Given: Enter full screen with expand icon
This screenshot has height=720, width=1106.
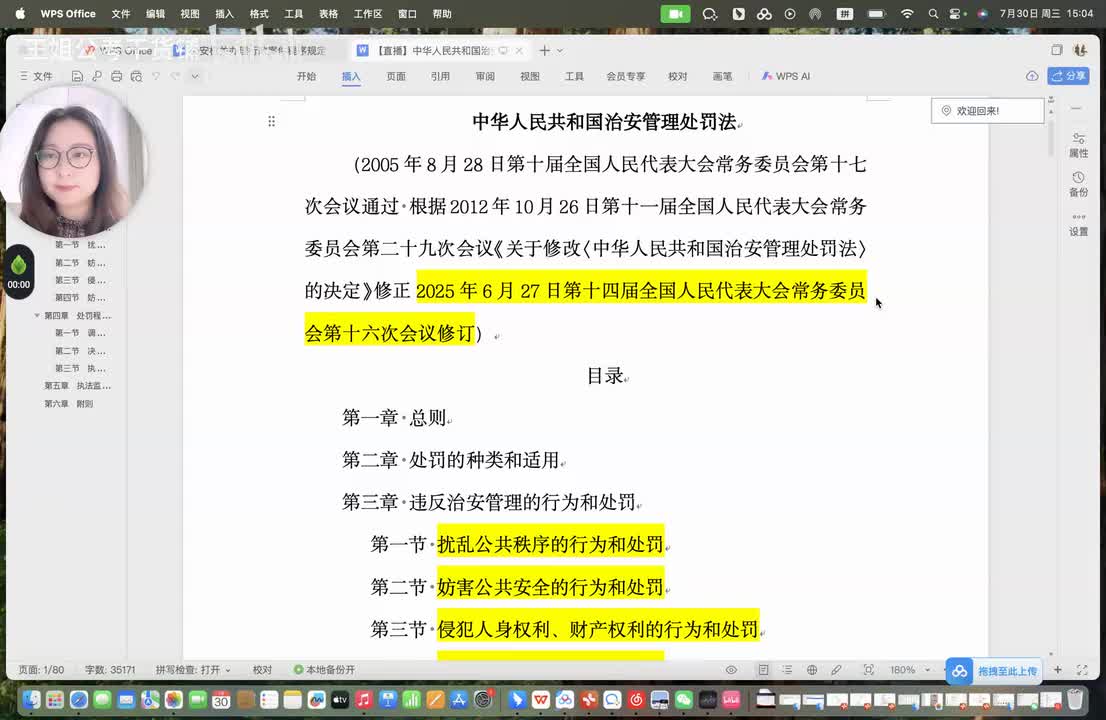Looking at the screenshot, I should [x=1082, y=670].
